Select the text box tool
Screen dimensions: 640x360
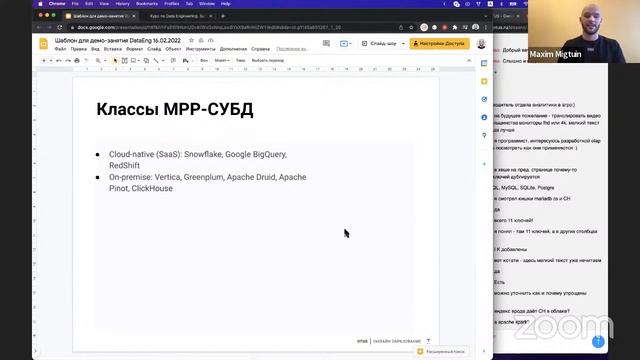coord(124,60)
